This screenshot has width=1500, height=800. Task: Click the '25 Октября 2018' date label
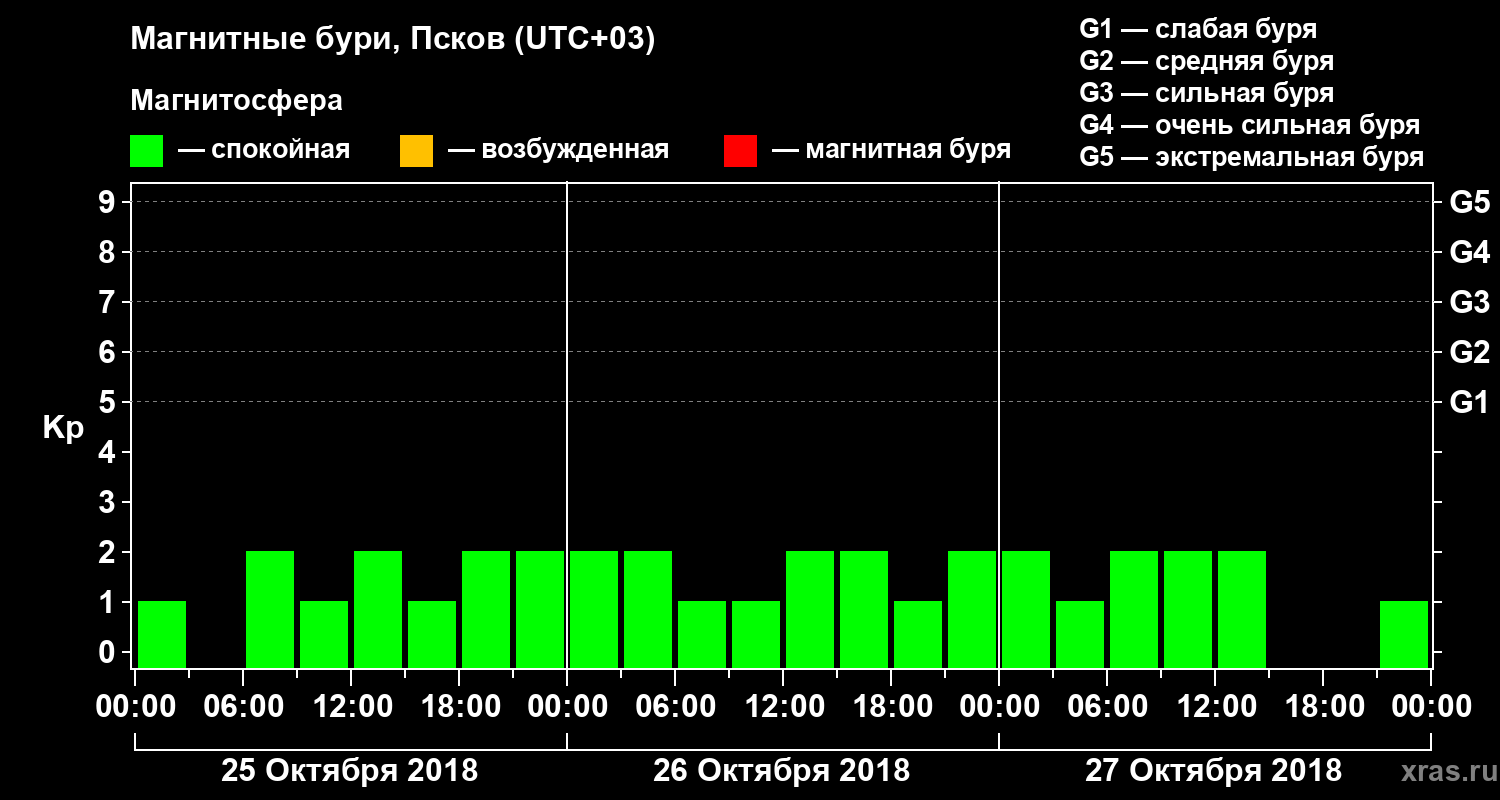349,770
